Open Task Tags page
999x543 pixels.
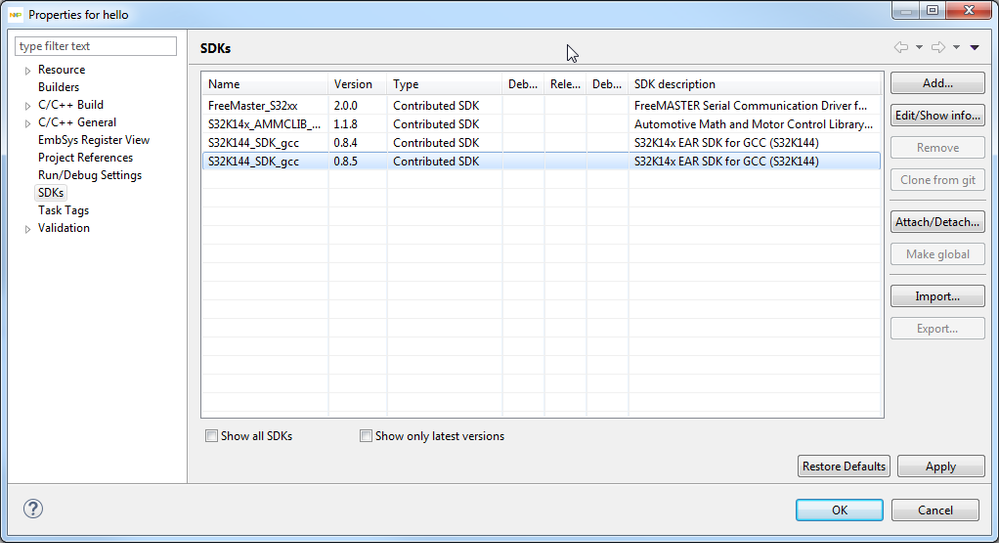coord(63,210)
